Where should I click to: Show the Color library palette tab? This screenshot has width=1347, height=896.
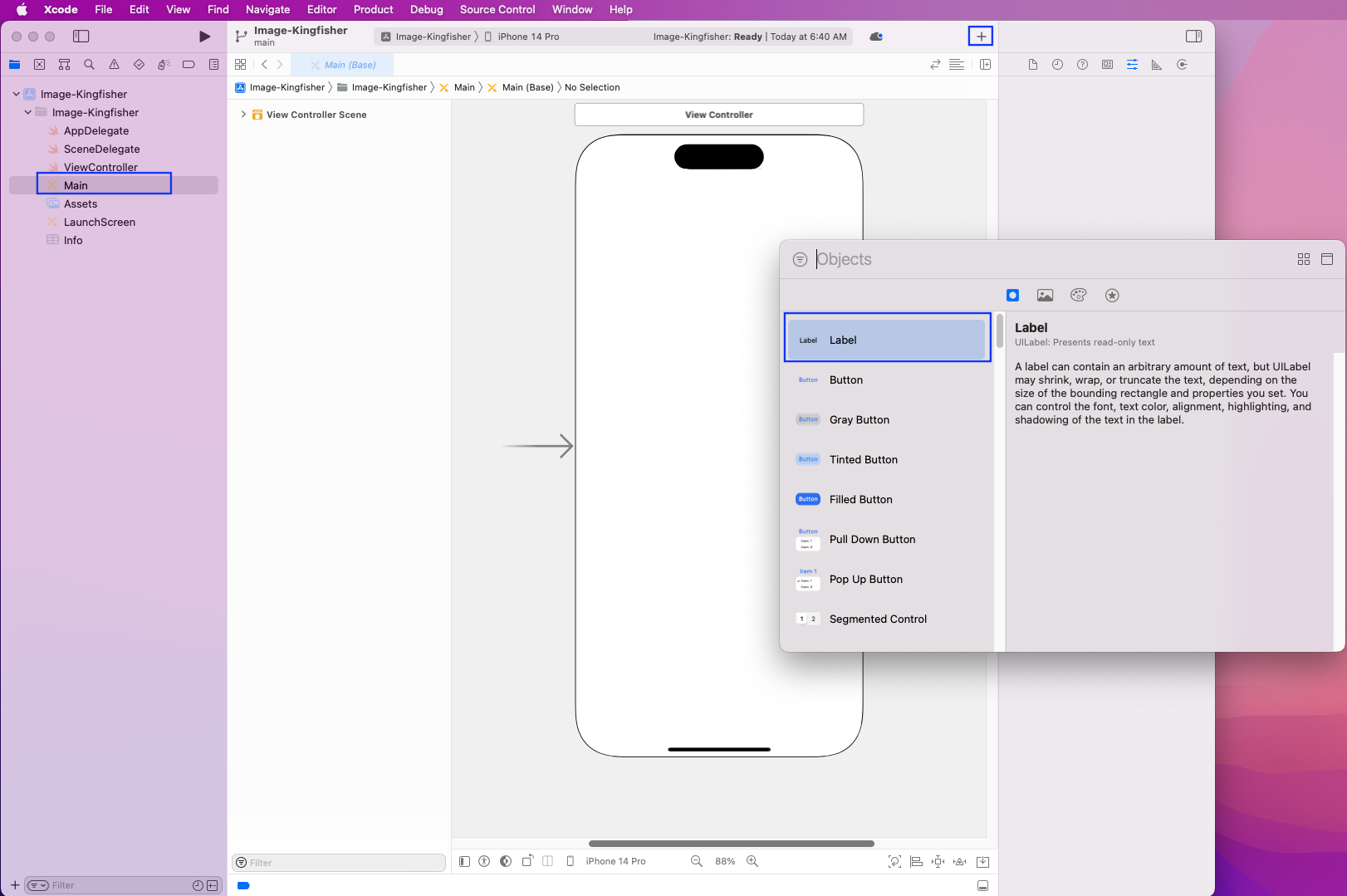pyautogui.click(x=1078, y=295)
